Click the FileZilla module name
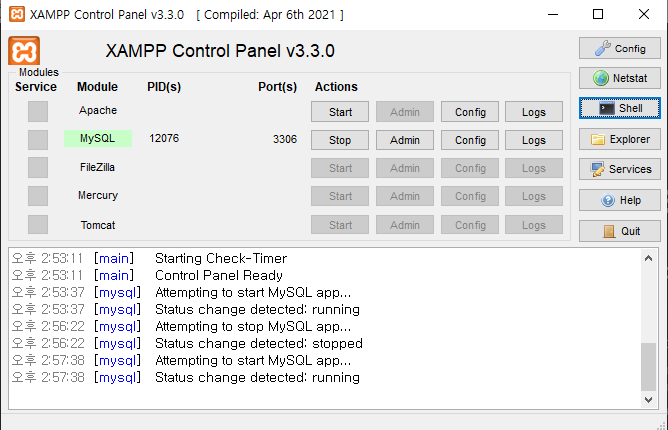The height and width of the screenshot is (430, 668). (x=97, y=167)
